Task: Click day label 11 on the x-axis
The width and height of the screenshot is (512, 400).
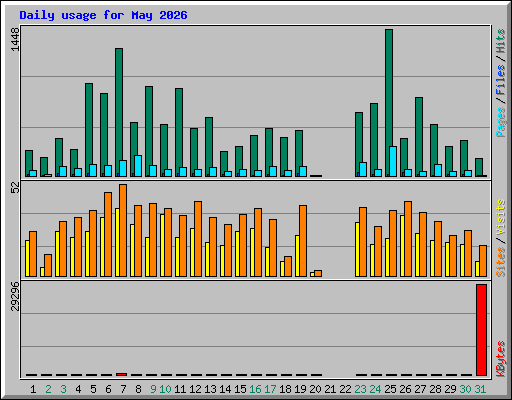Action: click(x=180, y=389)
